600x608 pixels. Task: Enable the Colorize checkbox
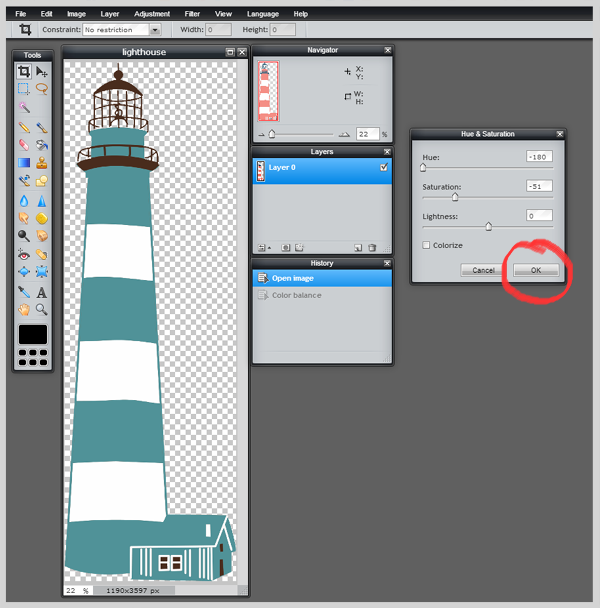point(426,245)
